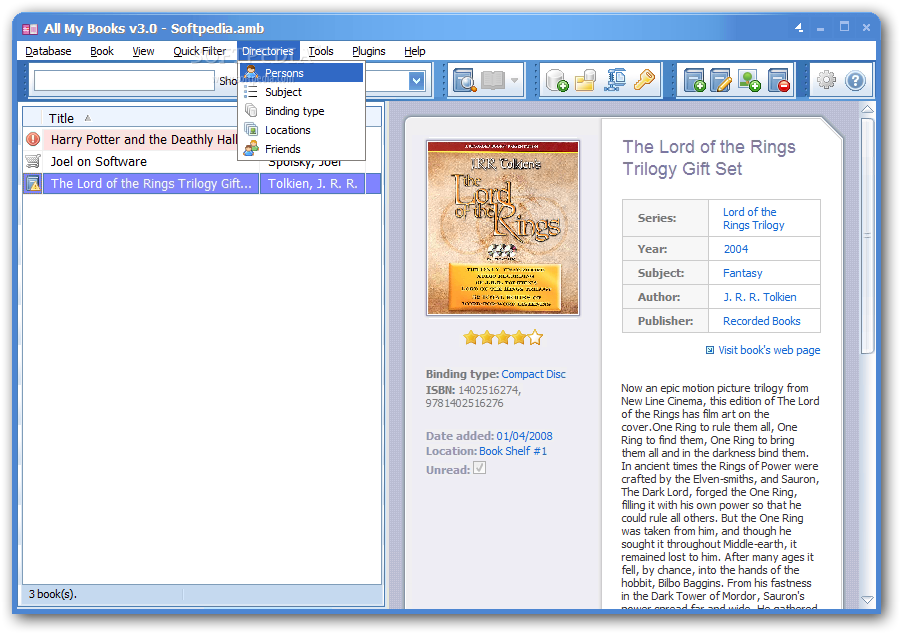This screenshot has height=634, width=901.
Task: Click the ISBN 1402516274 value
Action: coord(490,390)
